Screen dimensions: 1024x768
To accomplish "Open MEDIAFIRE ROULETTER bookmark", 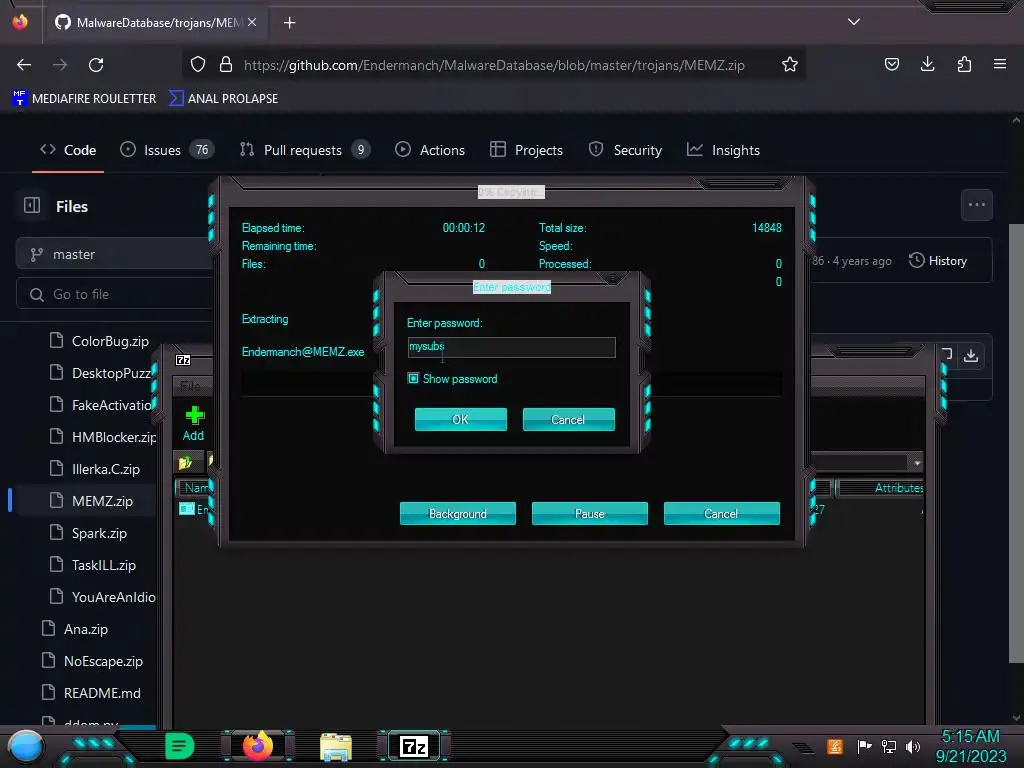I will pos(84,99).
